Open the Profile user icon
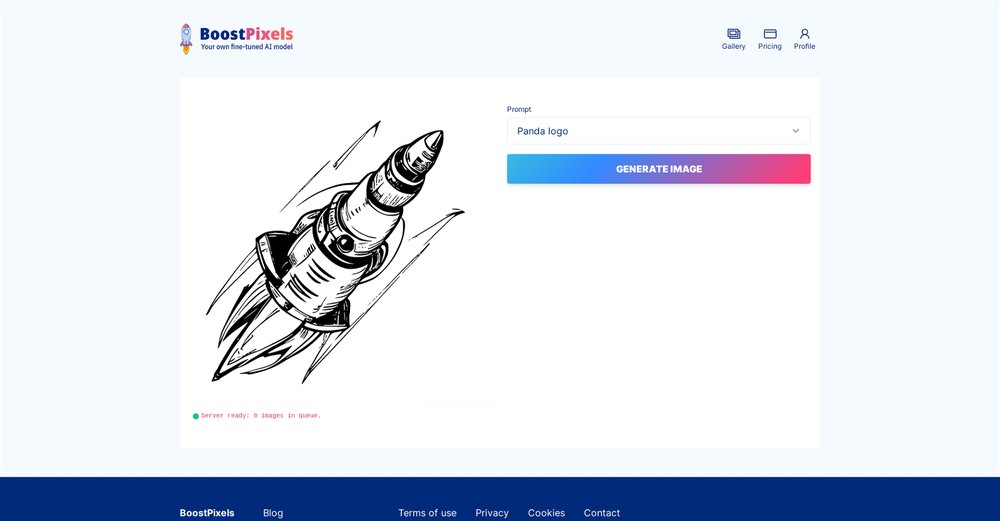Screen dimensions: 1000x521 click(804, 34)
